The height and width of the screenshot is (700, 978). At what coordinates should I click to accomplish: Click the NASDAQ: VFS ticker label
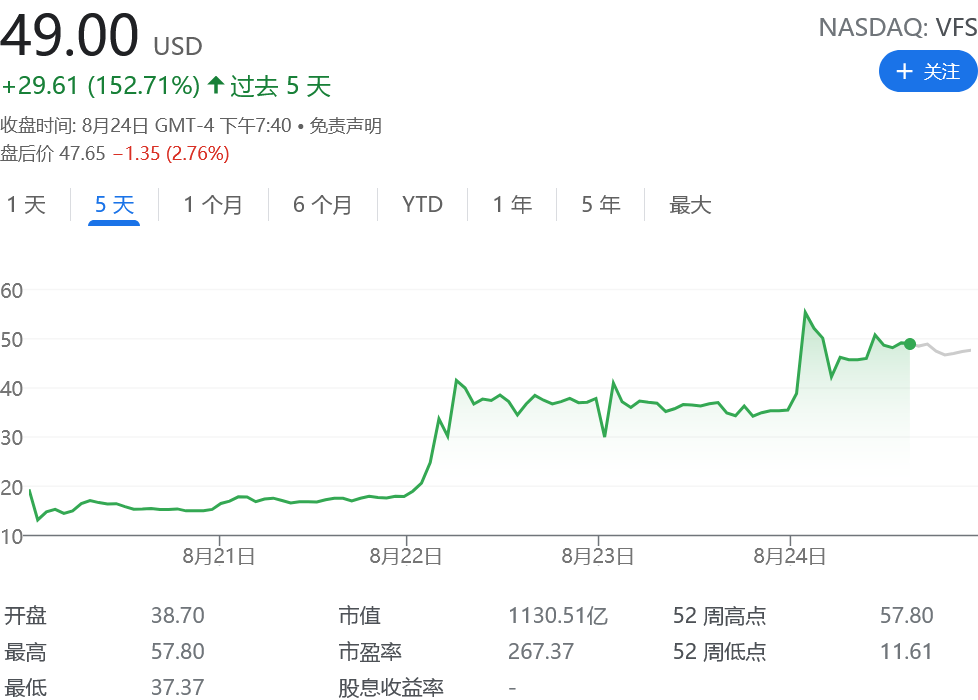point(897,28)
